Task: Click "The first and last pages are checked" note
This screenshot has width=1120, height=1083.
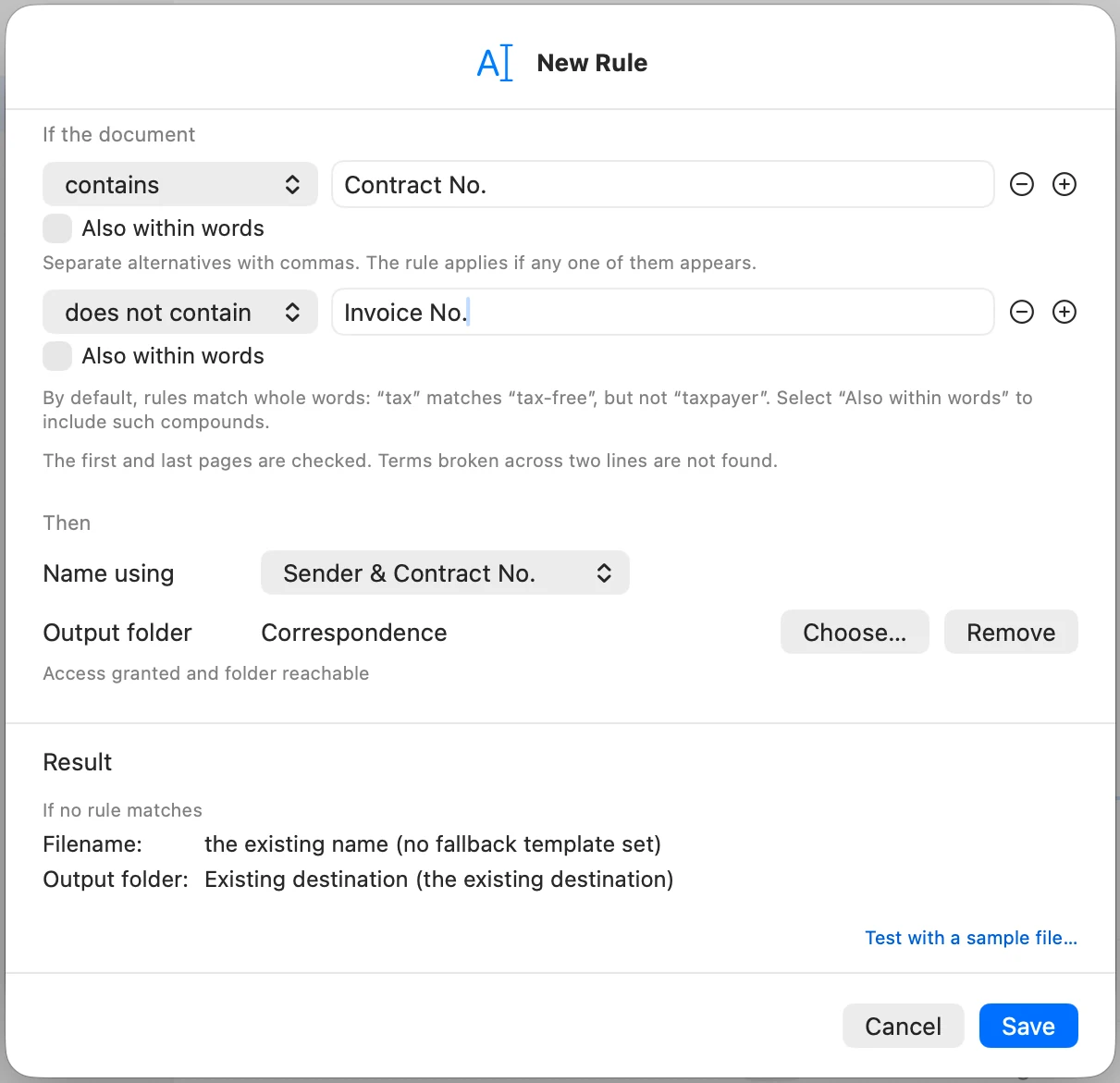Action: coord(411,461)
